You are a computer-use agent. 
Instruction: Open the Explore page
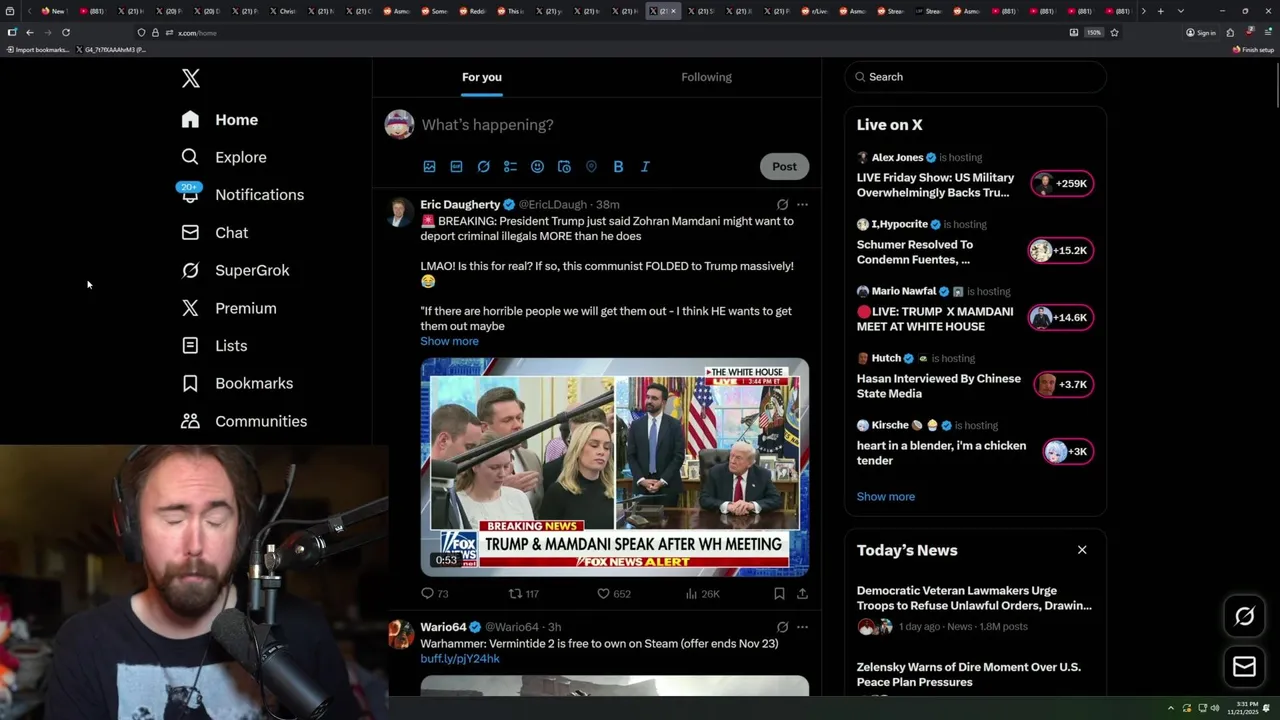(x=224, y=157)
